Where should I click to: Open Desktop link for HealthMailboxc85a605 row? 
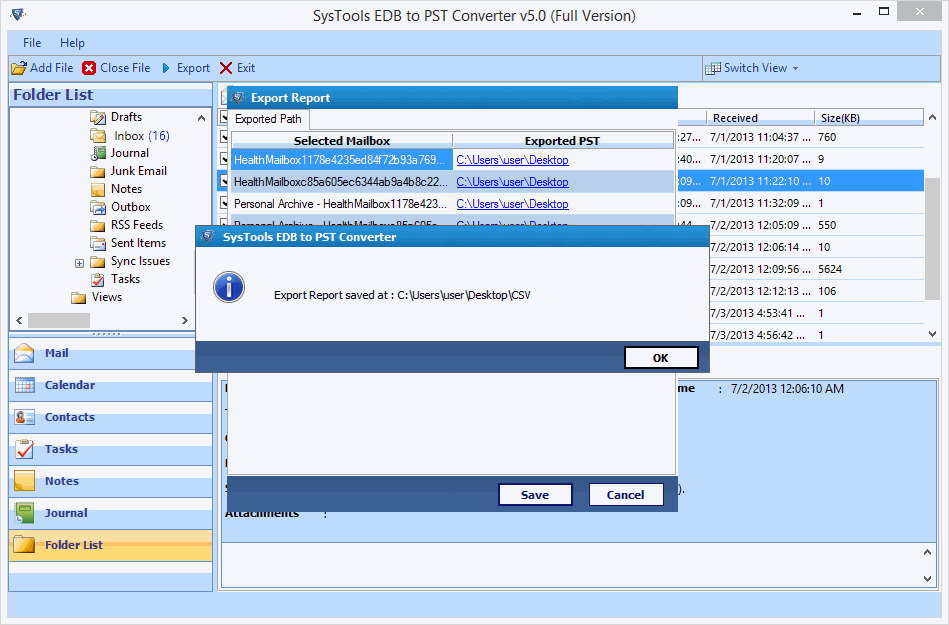coord(513,182)
